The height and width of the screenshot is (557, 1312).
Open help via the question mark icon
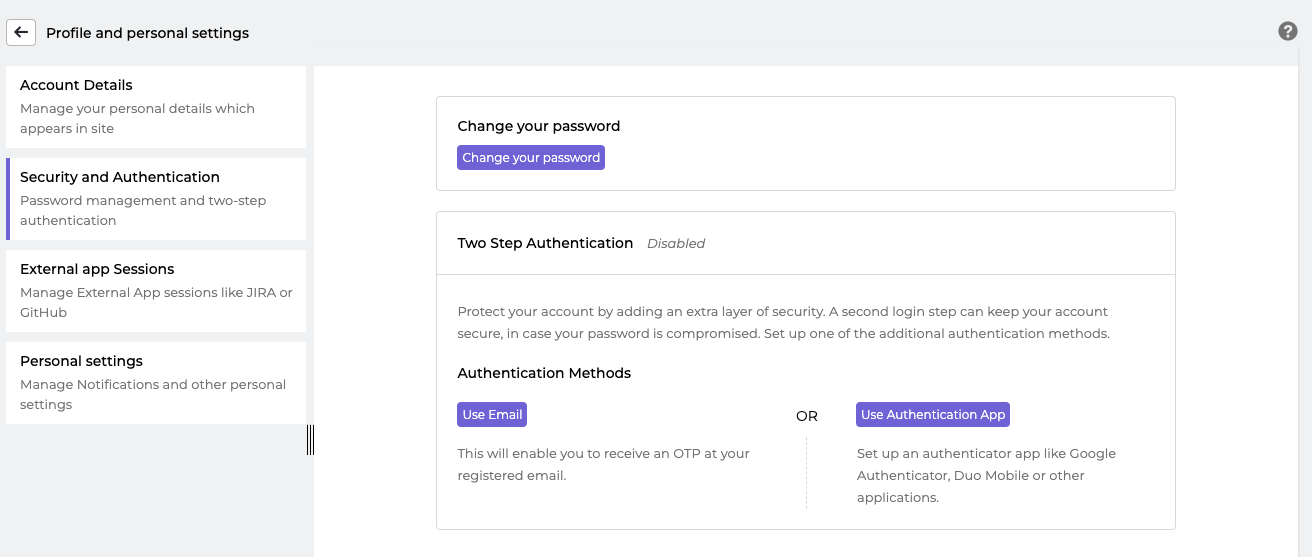[x=1288, y=31]
